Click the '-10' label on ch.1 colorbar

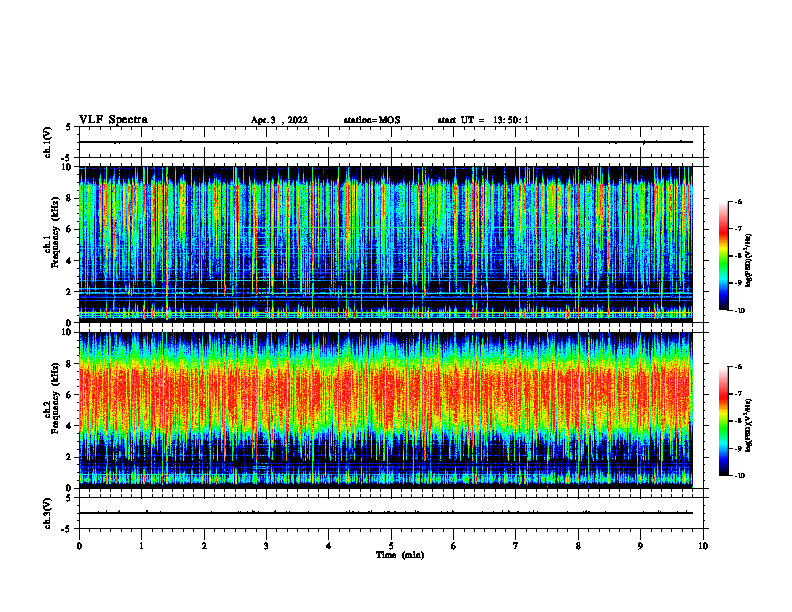(740, 311)
